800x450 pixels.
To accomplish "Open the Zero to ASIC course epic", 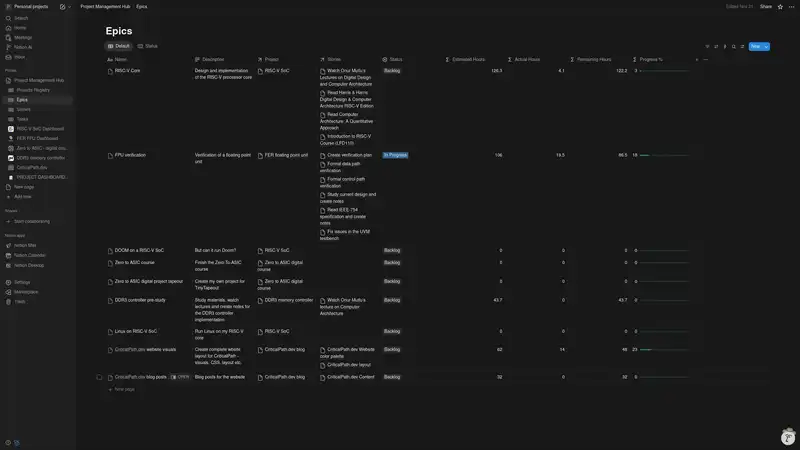I will coord(134,263).
